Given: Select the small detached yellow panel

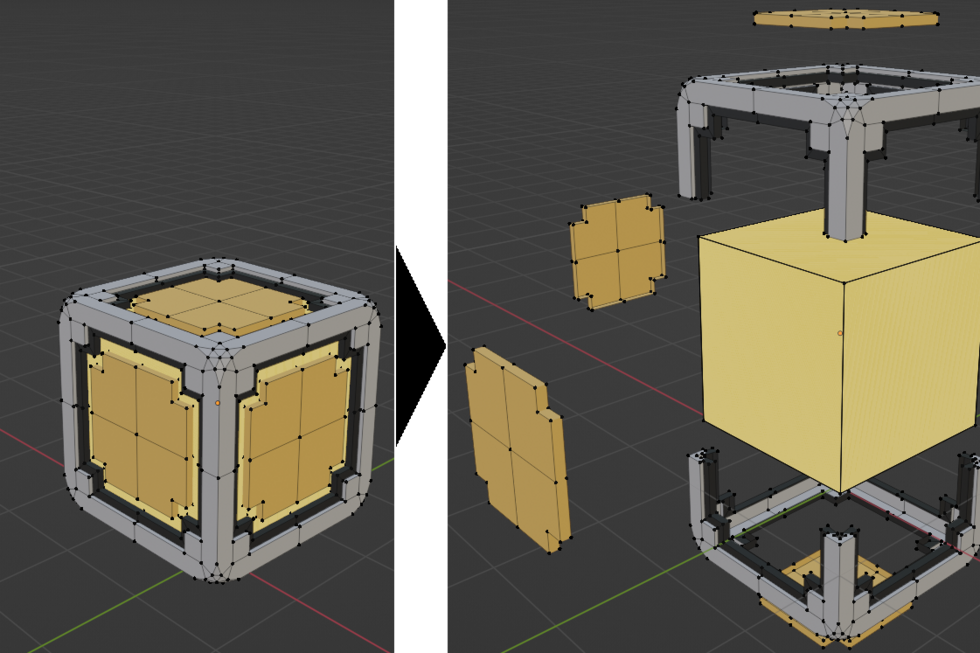Looking at the screenshot, I should [x=617, y=250].
